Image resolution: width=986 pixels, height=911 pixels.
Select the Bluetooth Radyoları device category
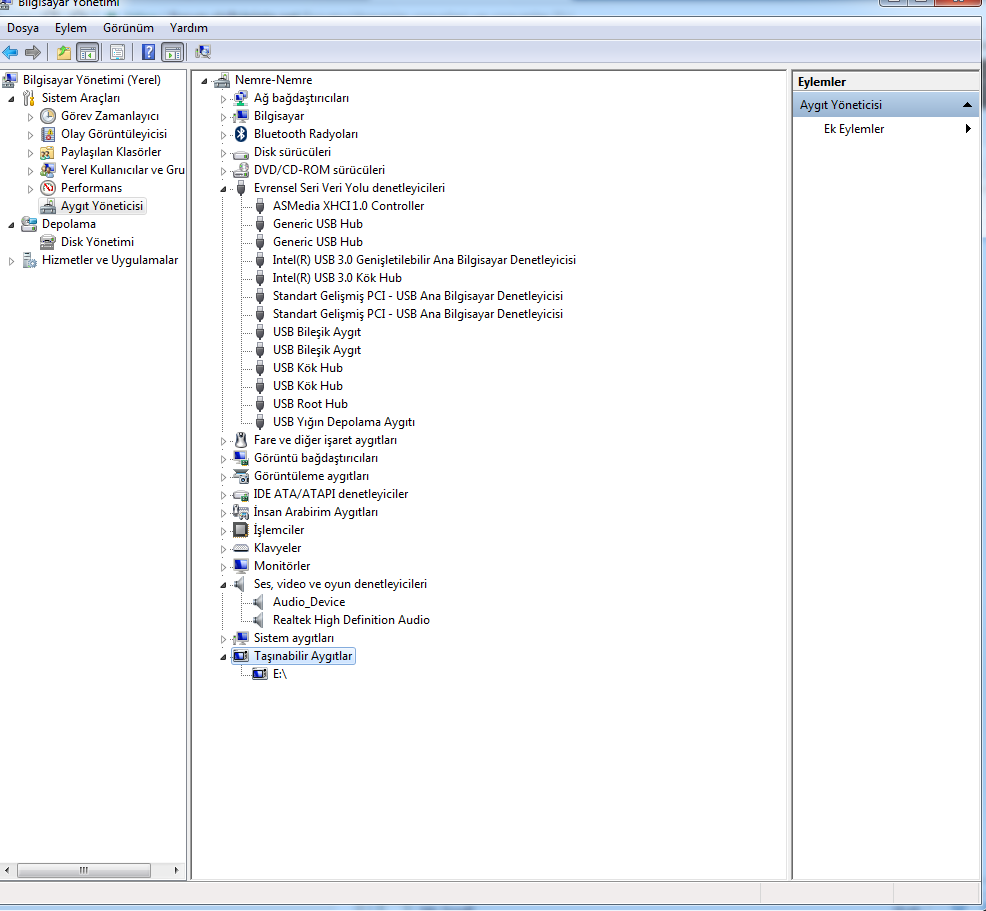pos(305,134)
